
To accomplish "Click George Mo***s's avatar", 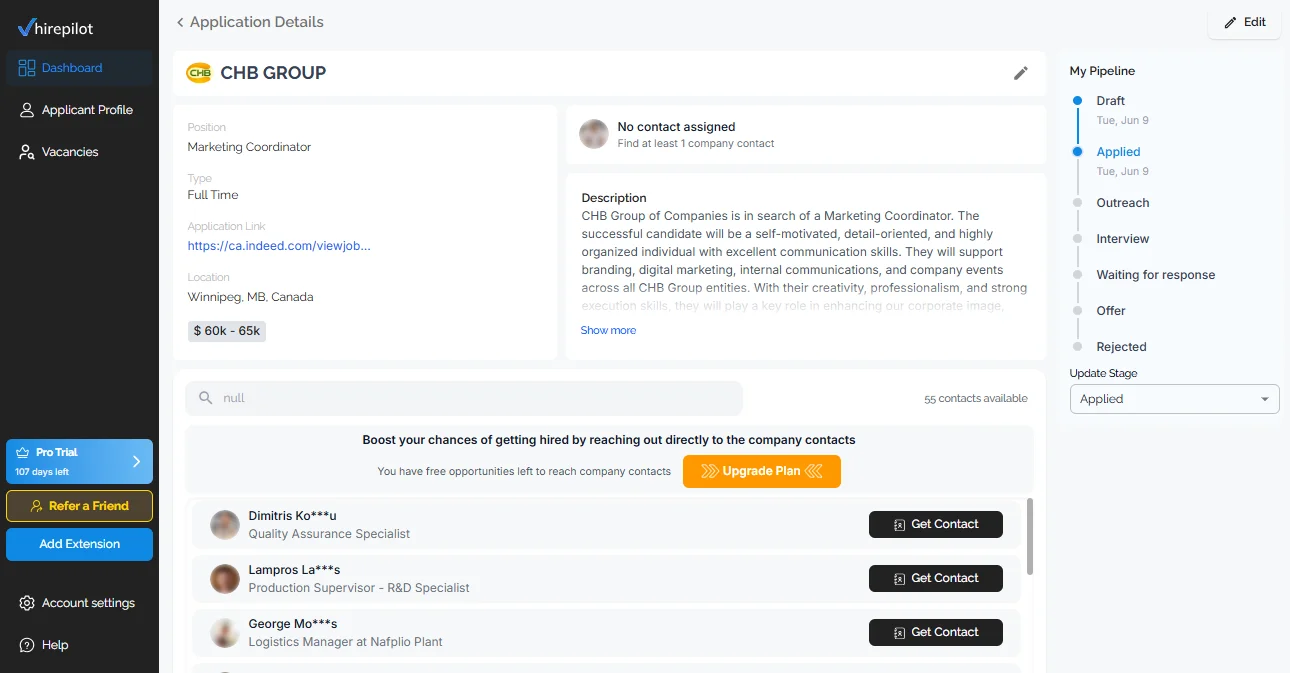I will point(225,632).
